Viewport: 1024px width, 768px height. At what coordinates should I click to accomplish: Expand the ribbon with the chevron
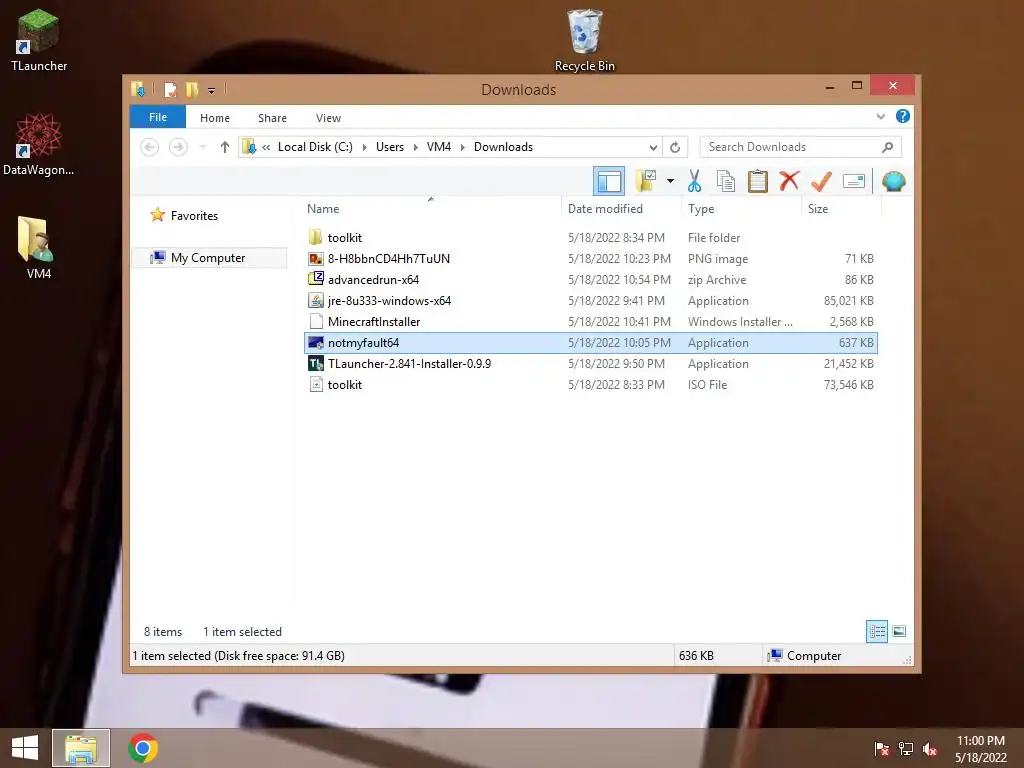point(880,116)
